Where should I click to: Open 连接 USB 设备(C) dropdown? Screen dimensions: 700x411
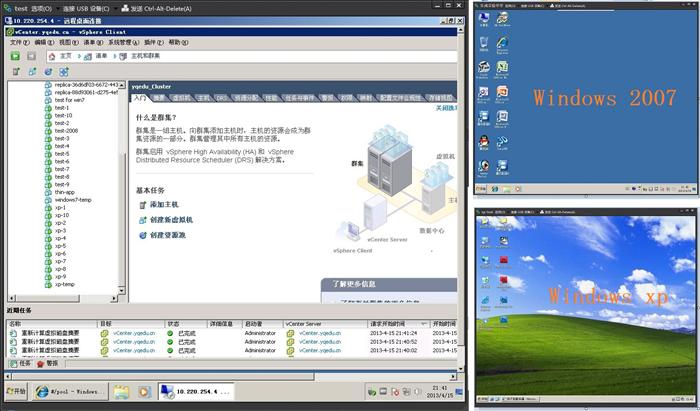pyautogui.click(x=86, y=8)
